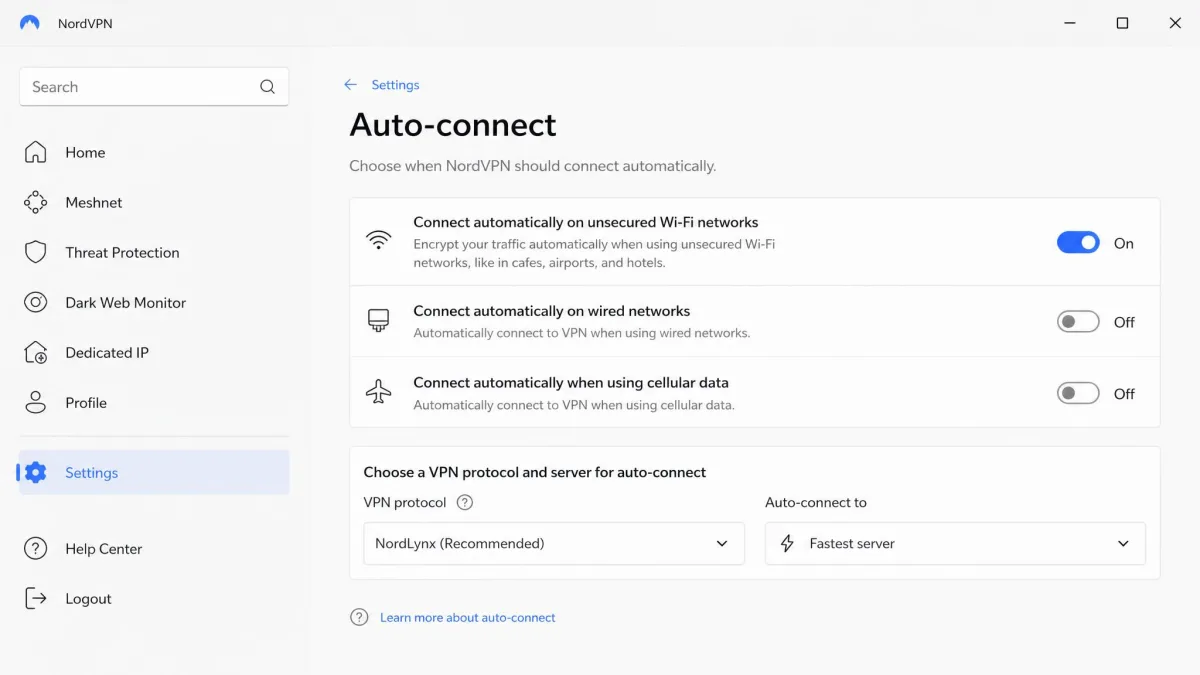1200x675 pixels.
Task: Open Threat Protection section
Action: point(154,252)
